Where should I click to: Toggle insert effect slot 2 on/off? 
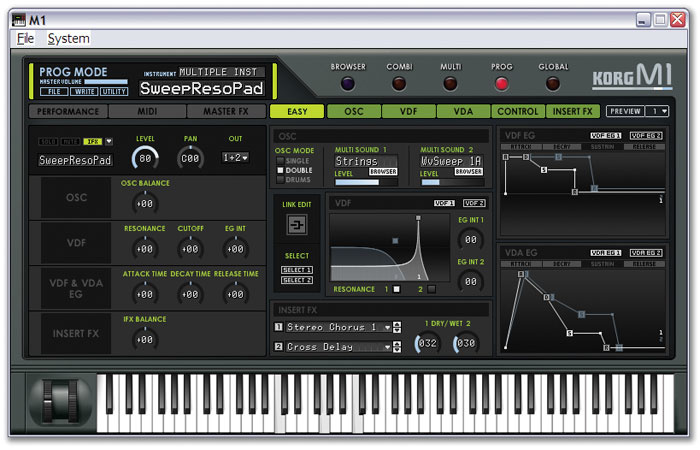coord(279,346)
